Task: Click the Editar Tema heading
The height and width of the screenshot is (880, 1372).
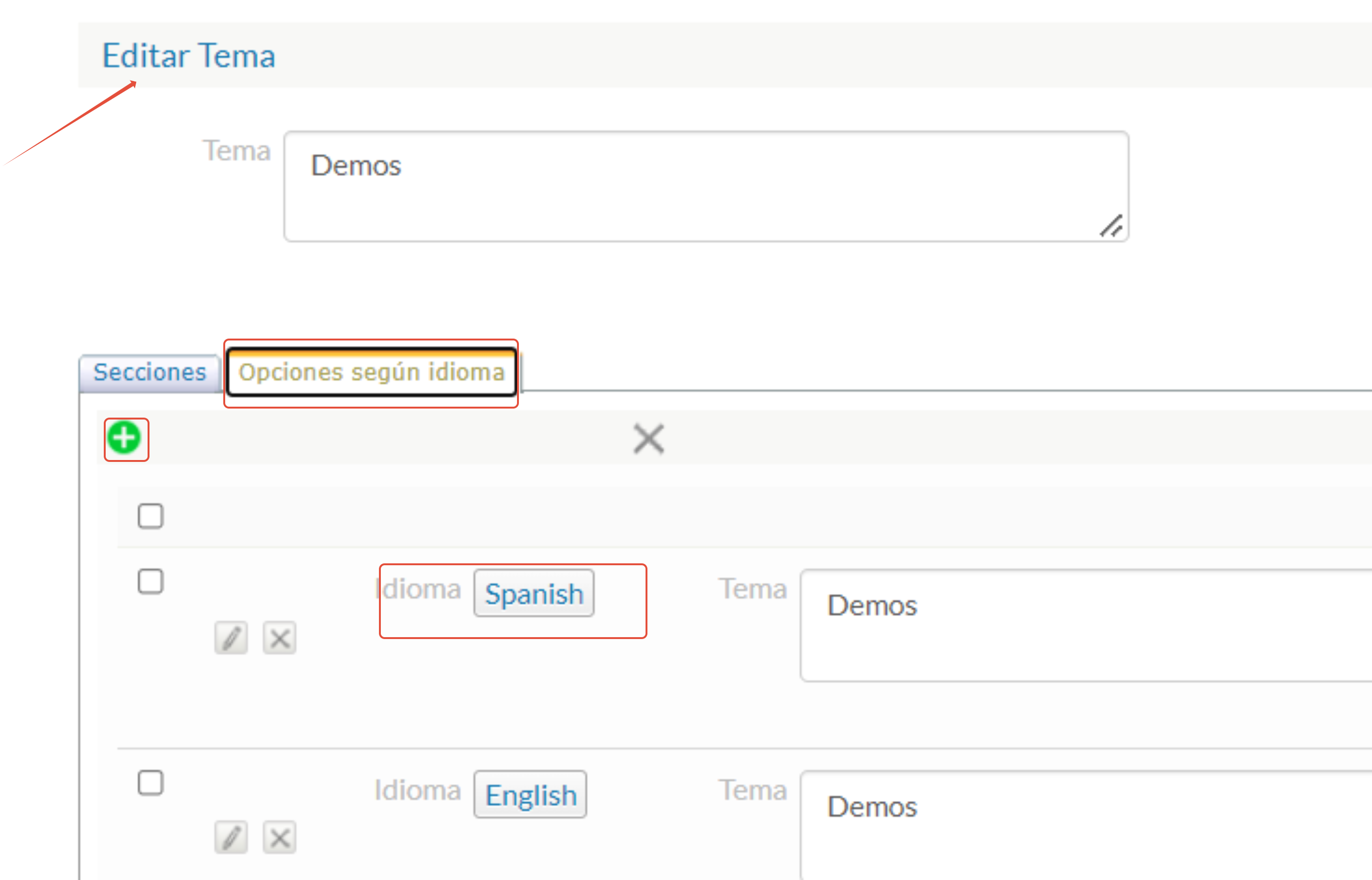Action: (x=189, y=56)
